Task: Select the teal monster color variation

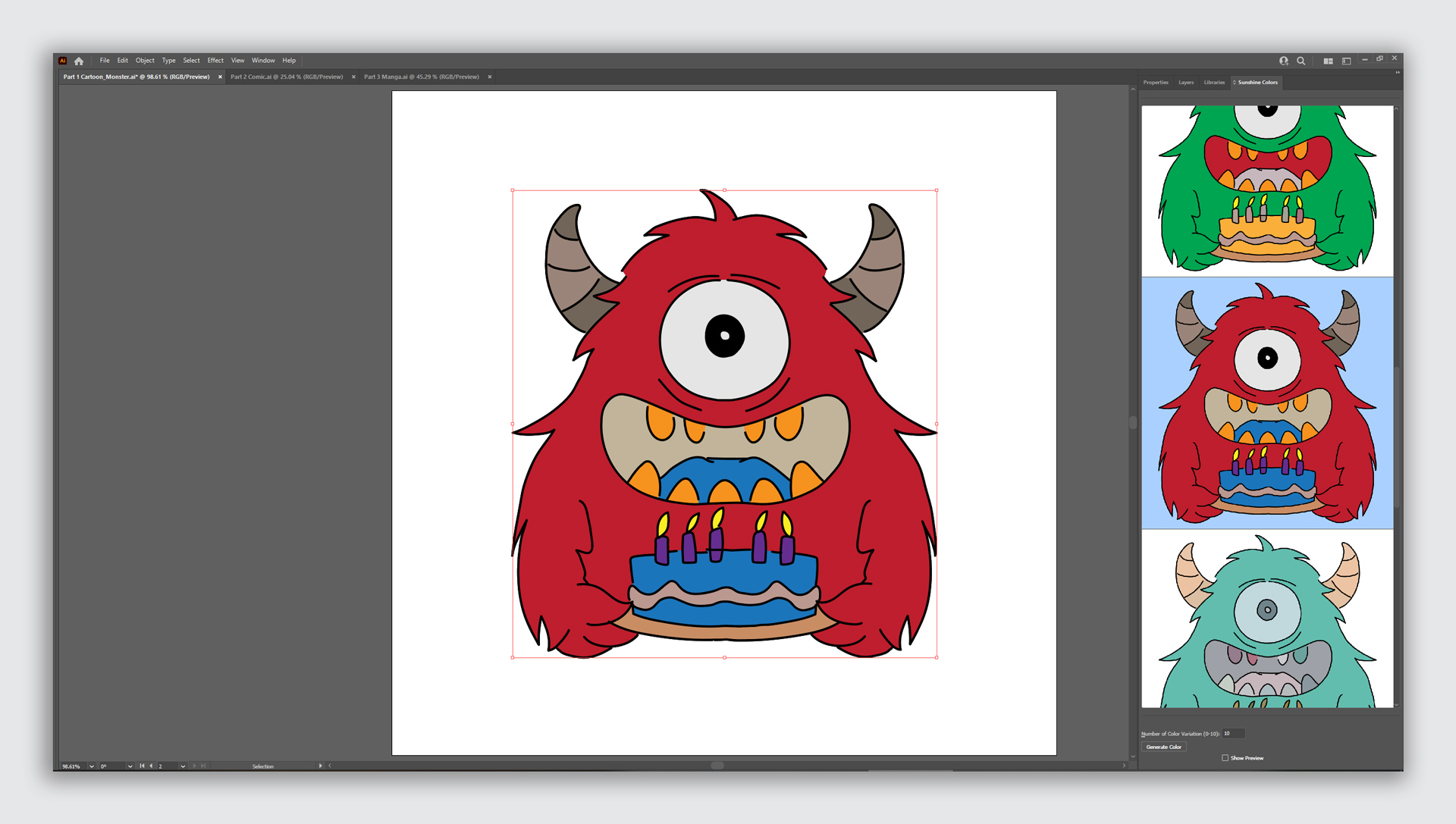Action: (1266, 618)
